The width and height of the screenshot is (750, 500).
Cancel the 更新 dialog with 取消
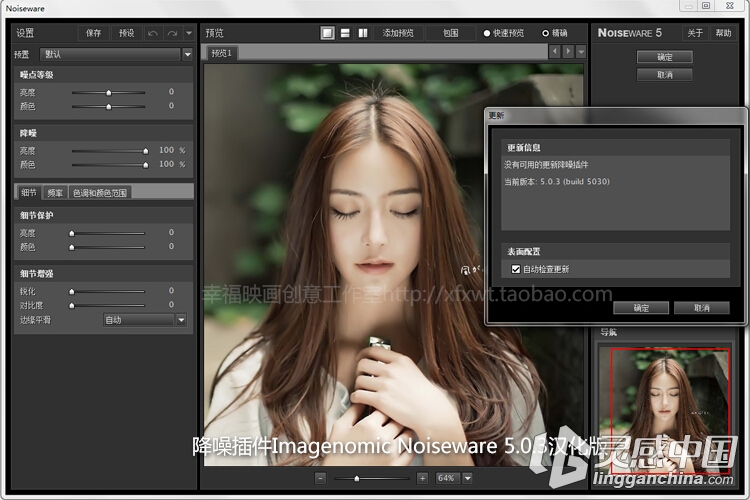(x=702, y=308)
